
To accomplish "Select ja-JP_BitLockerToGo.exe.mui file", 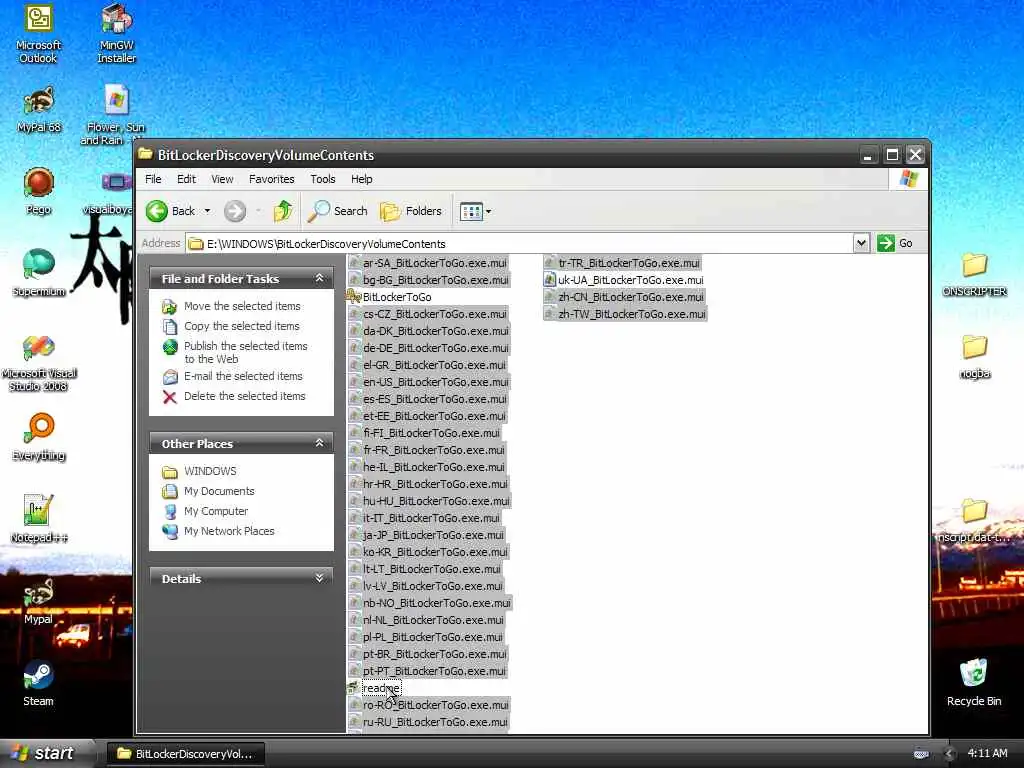I will click(x=426, y=535).
